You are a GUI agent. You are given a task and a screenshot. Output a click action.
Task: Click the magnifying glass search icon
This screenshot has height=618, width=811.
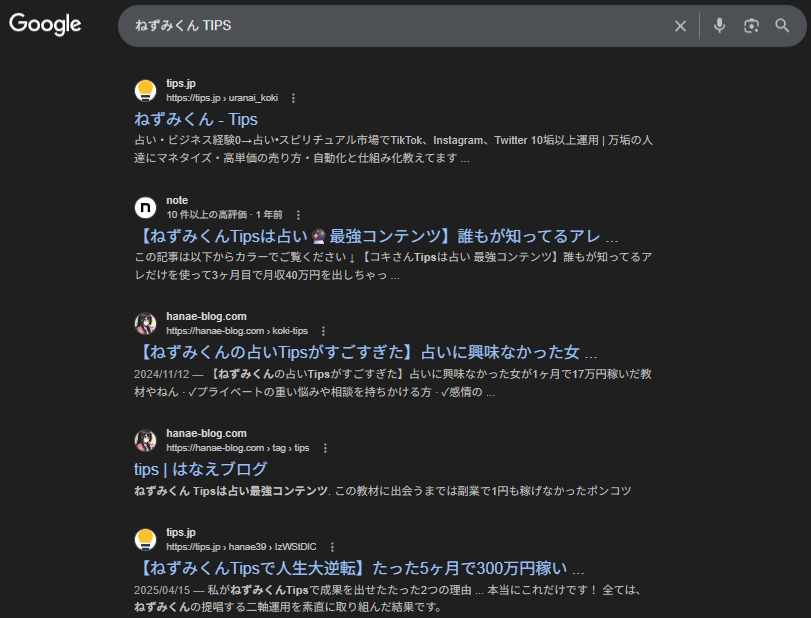(782, 26)
